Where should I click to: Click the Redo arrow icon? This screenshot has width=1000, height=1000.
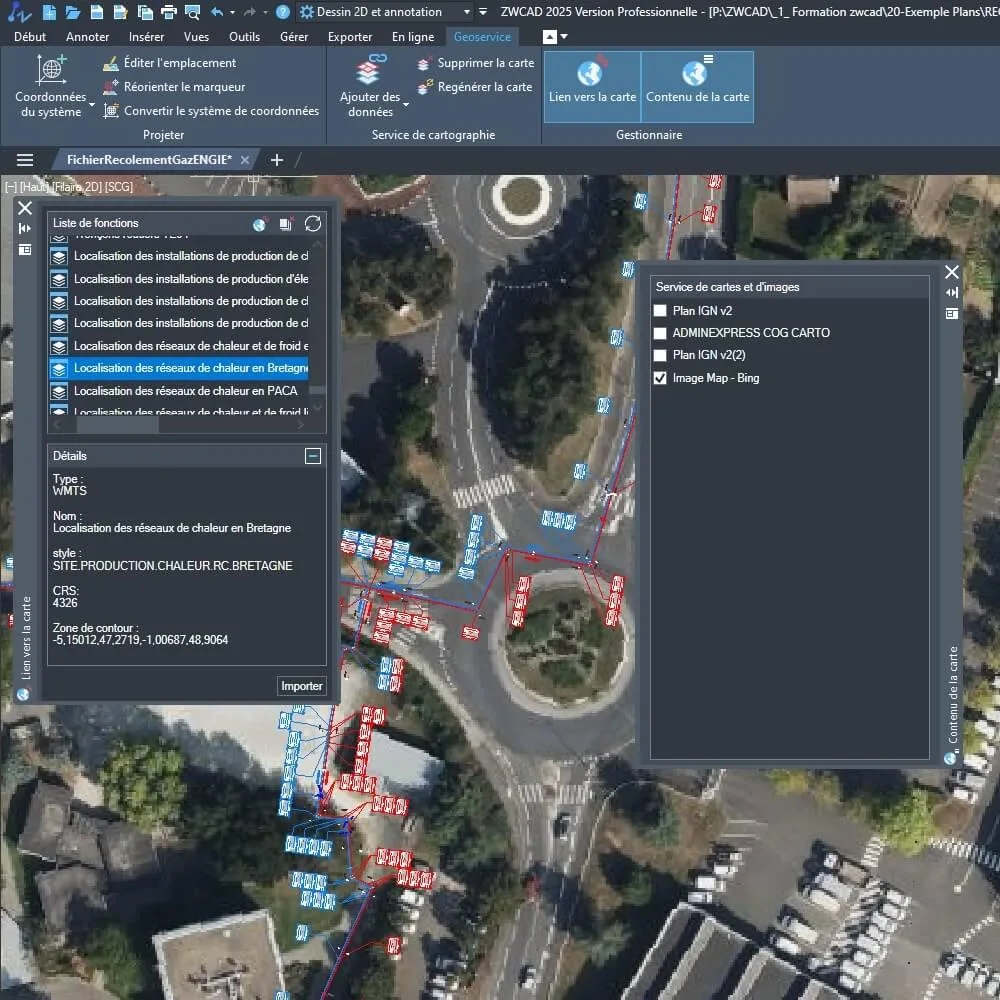pyautogui.click(x=250, y=11)
